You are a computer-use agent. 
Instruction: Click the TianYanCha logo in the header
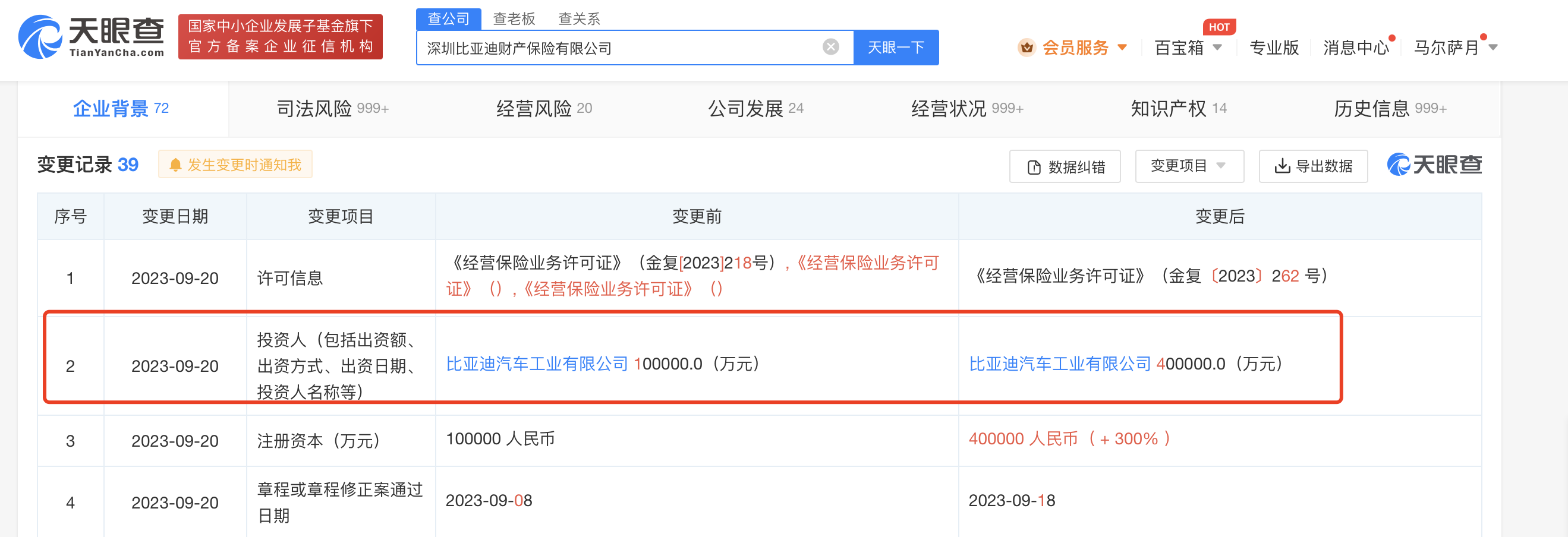[x=92, y=37]
